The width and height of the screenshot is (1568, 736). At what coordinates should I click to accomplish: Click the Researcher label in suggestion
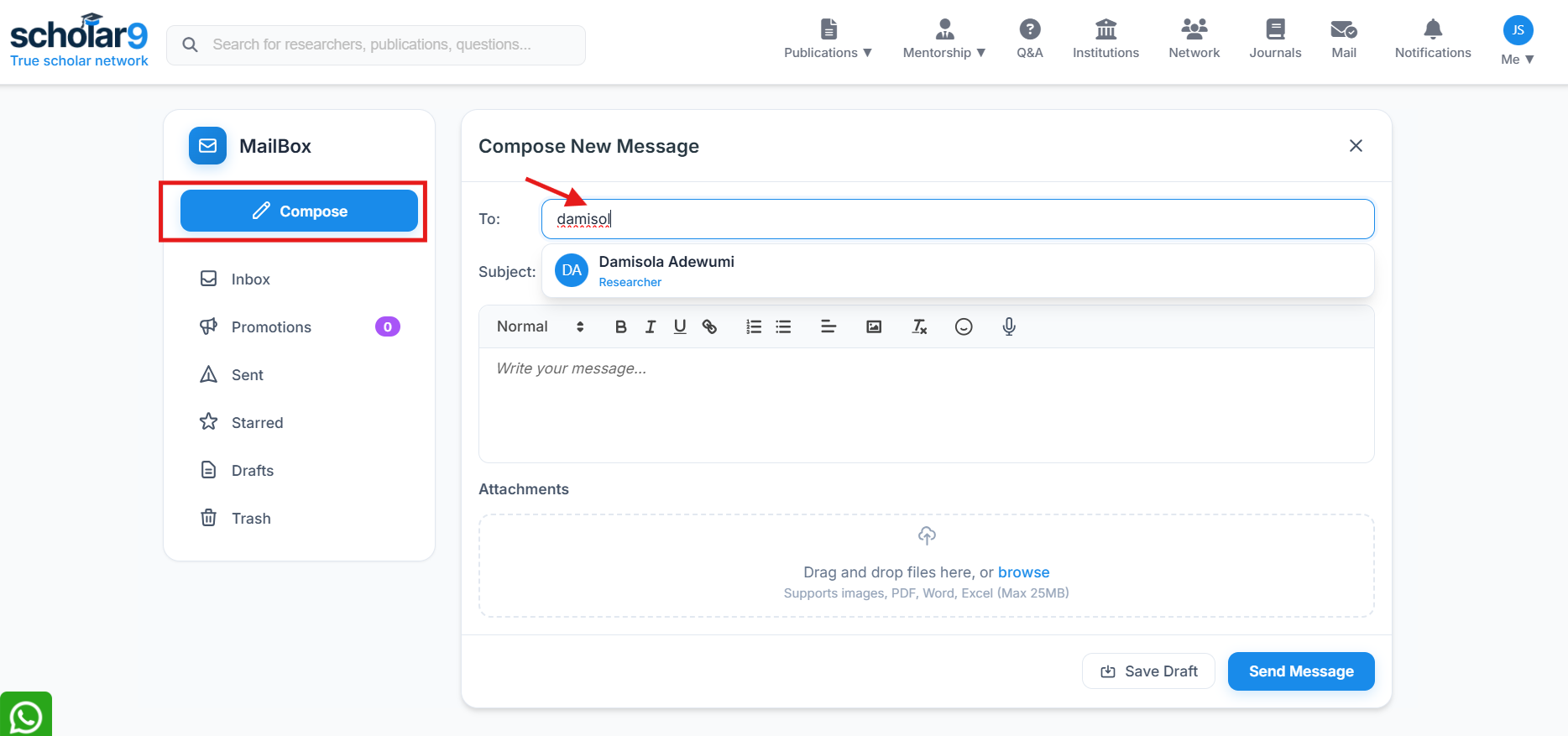pyautogui.click(x=630, y=282)
